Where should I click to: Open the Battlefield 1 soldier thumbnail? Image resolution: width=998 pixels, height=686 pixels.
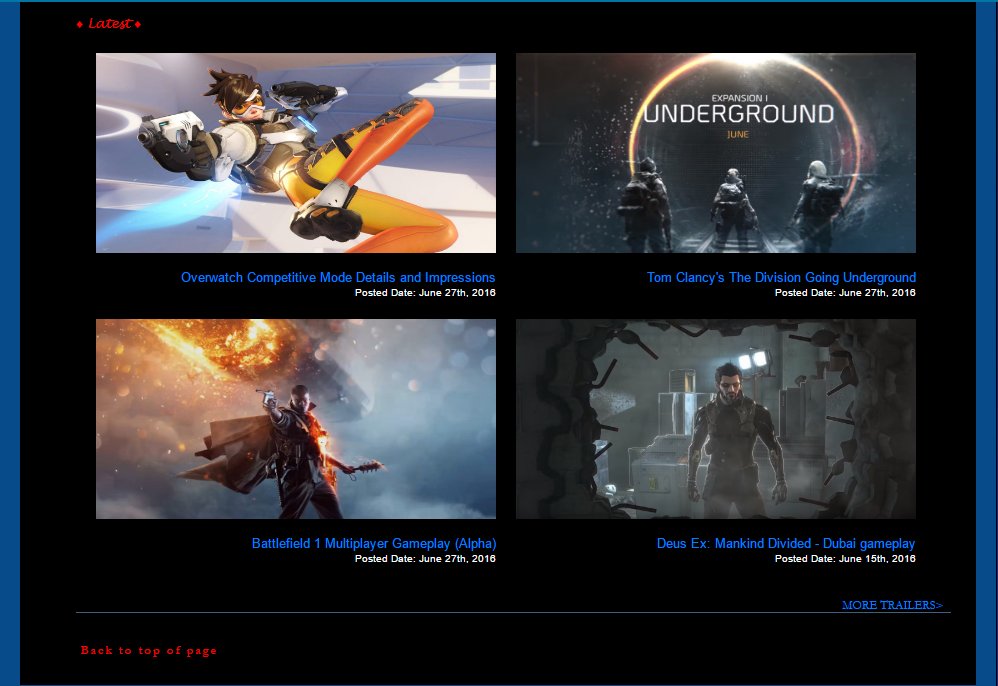tap(296, 419)
